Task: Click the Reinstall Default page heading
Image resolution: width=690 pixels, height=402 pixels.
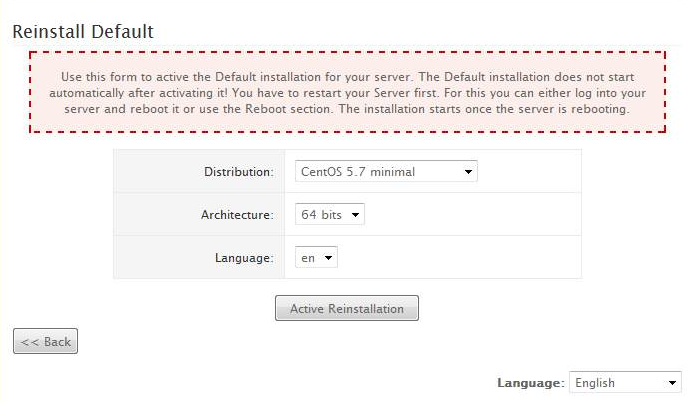Action: click(x=83, y=32)
